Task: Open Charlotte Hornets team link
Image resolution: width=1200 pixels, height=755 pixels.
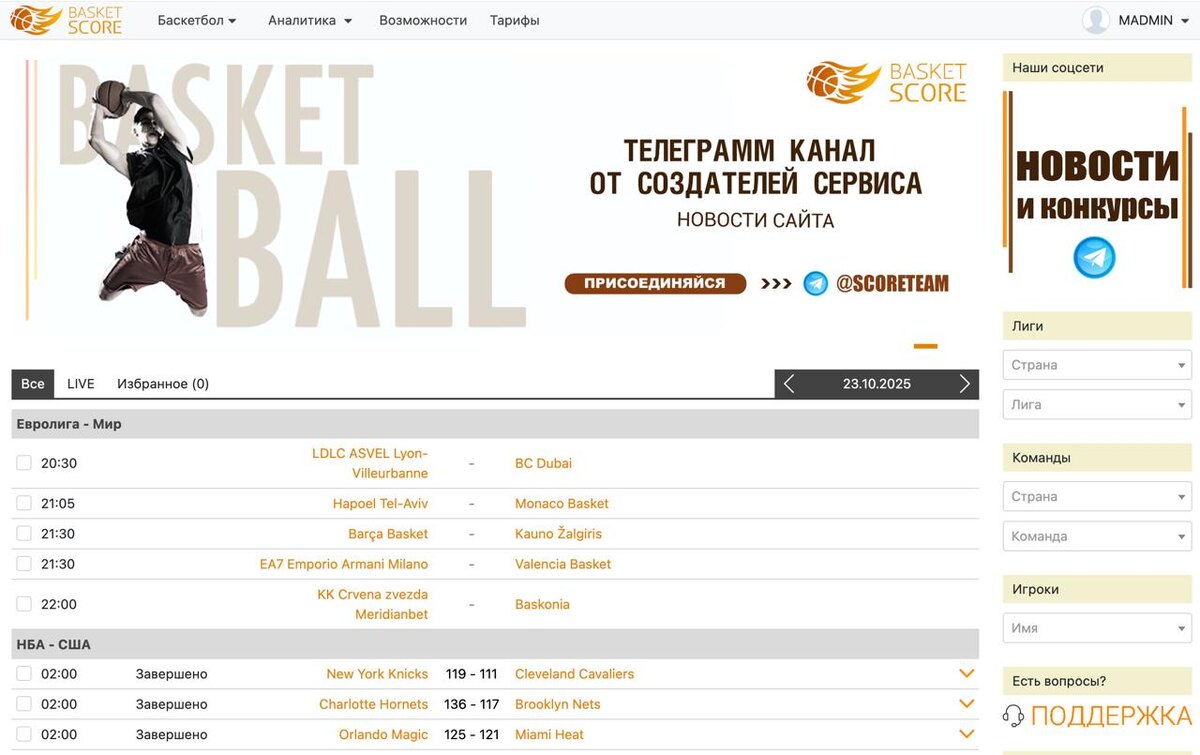Action: tap(373, 704)
